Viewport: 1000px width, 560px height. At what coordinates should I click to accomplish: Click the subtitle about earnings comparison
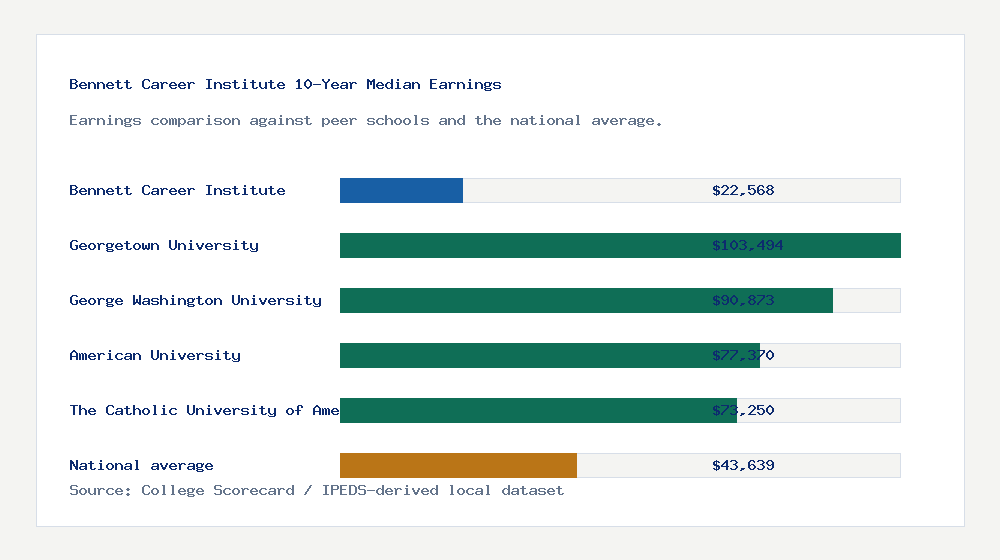[x=365, y=121]
